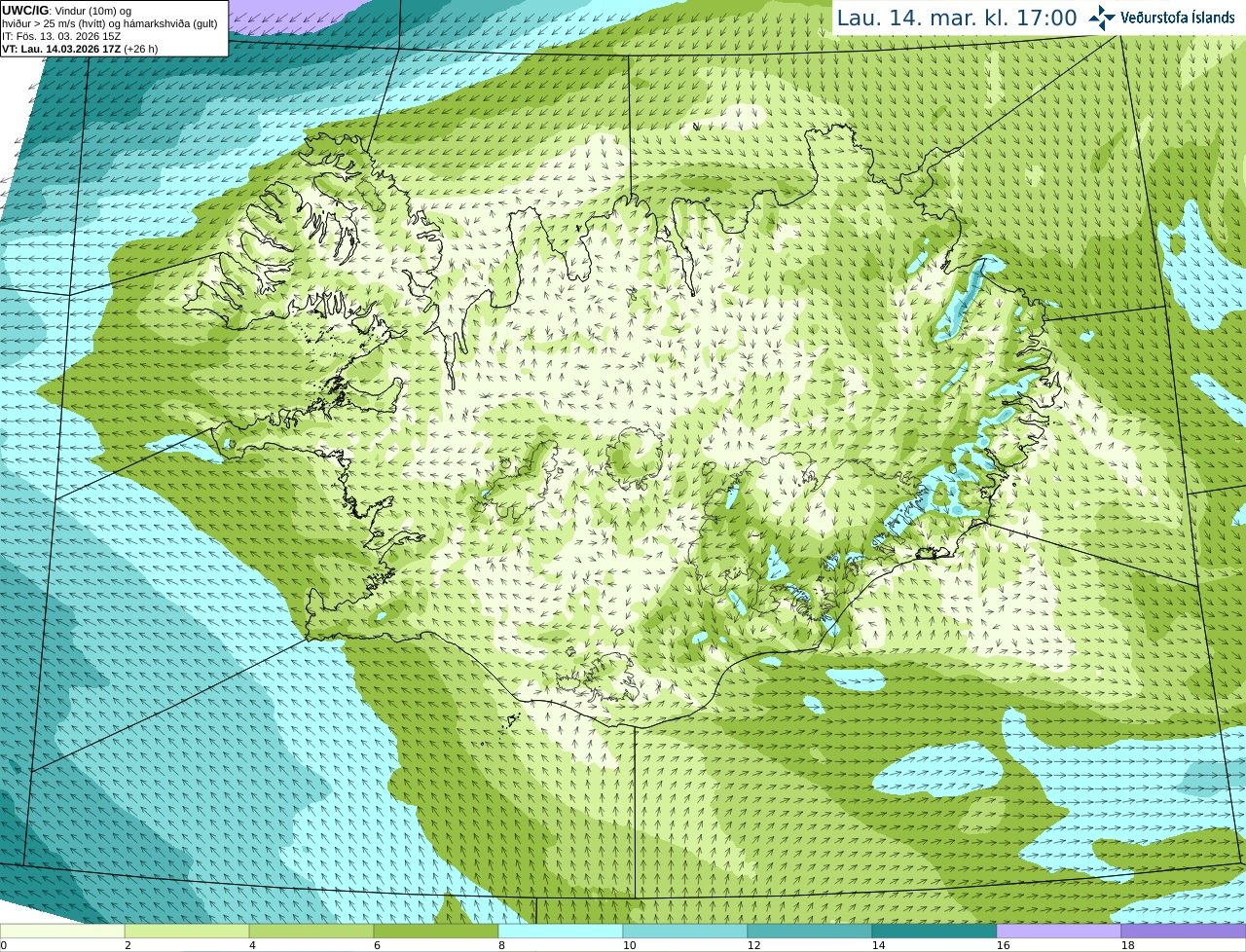Screen dimensions: 1246x952
Task: Select the VT: Lau. 14.03.2026 17Z line
Action: coord(80,49)
